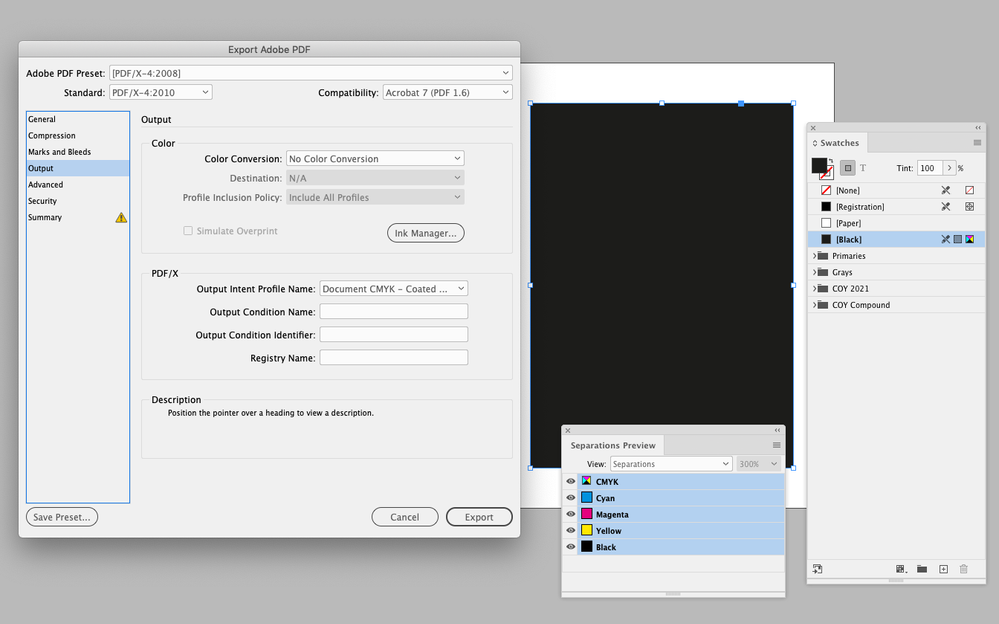Expand the Grays color group
This screenshot has width=999, height=624.
tap(814, 272)
